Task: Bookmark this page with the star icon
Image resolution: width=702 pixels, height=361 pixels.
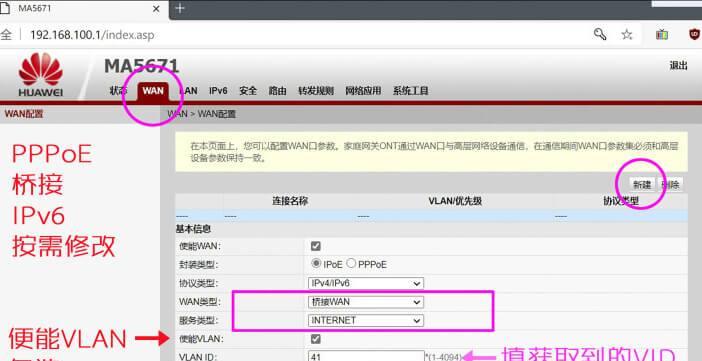Action: (627, 34)
